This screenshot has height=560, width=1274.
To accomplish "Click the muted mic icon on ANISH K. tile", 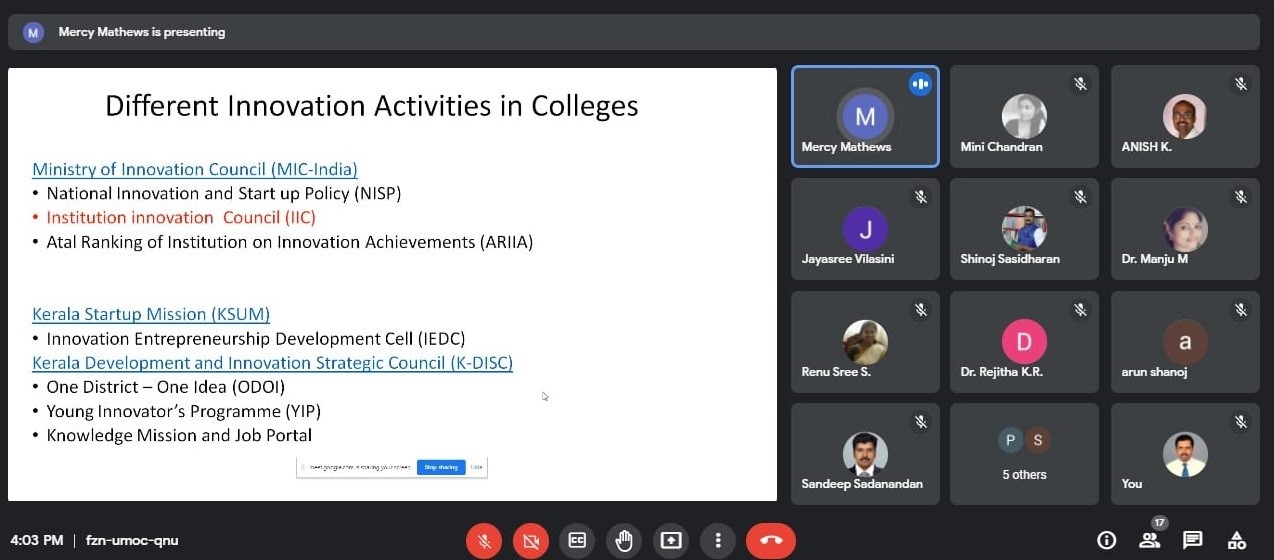I will [1240, 85].
